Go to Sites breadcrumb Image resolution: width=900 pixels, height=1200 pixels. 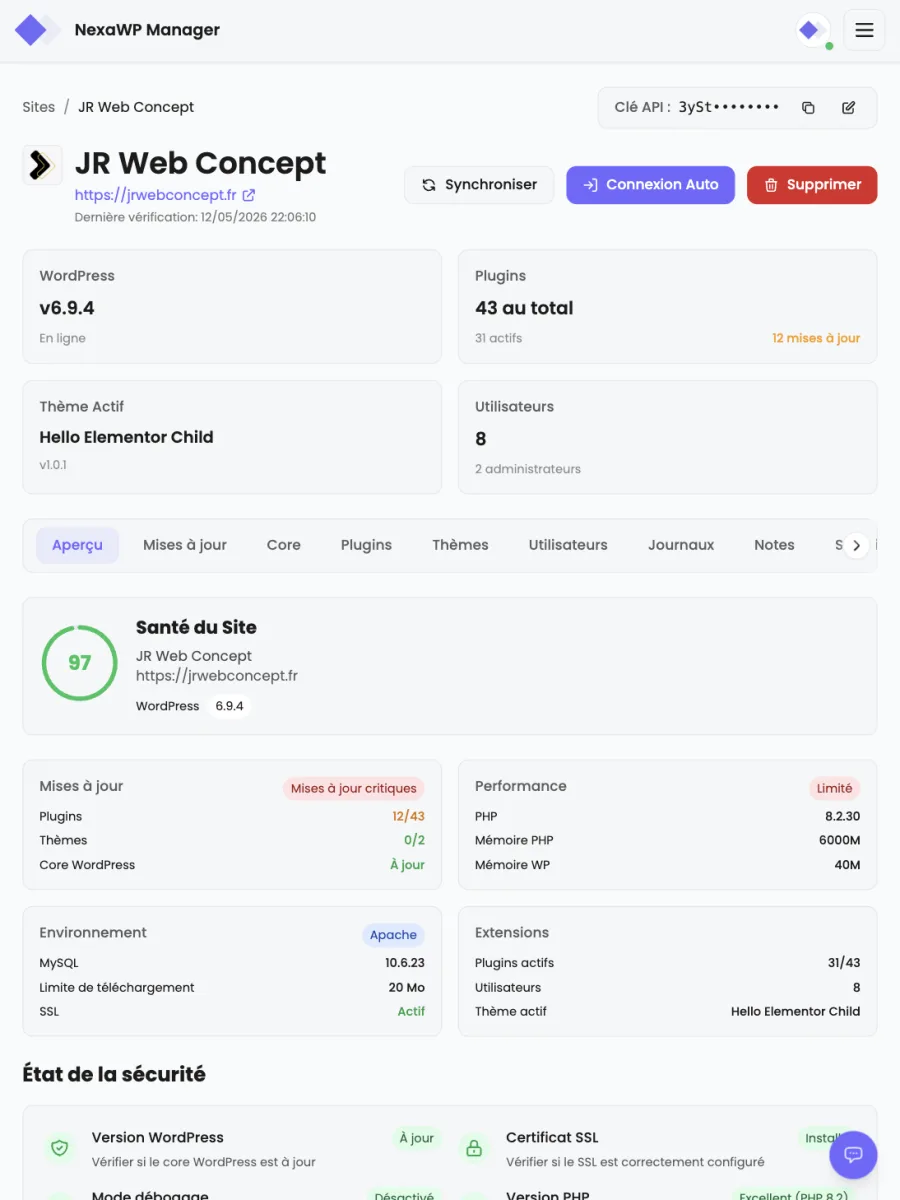point(39,107)
